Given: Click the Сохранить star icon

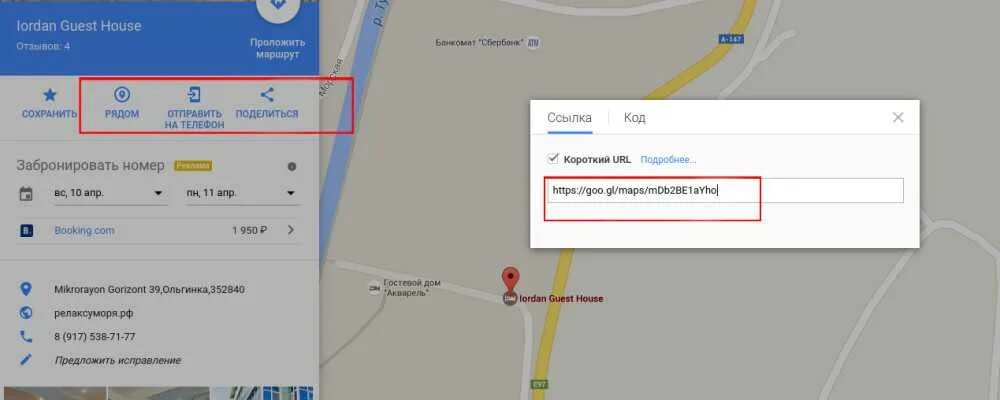Looking at the screenshot, I should click(49, 96).
